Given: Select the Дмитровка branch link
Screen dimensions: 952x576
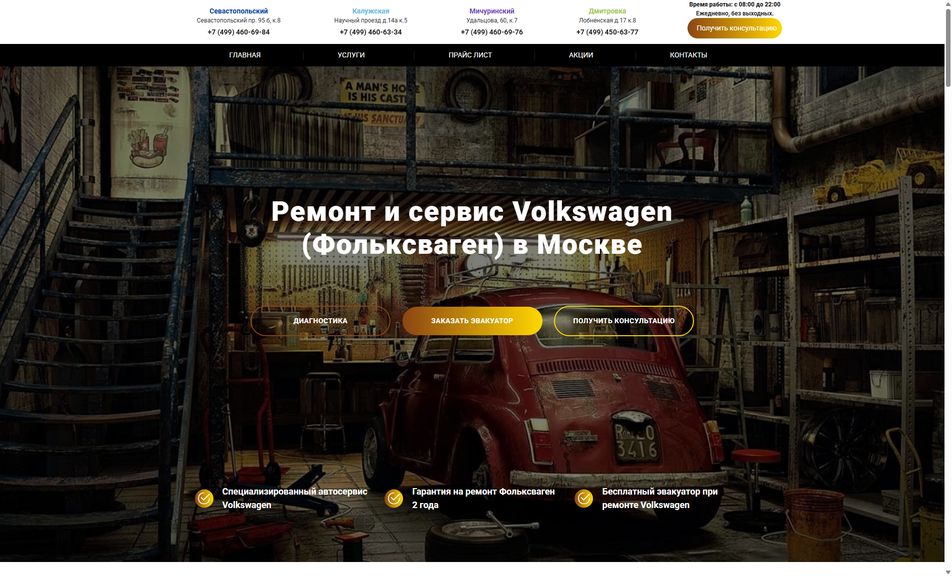Looking at the screenshot, I should [x=607, y=11].
